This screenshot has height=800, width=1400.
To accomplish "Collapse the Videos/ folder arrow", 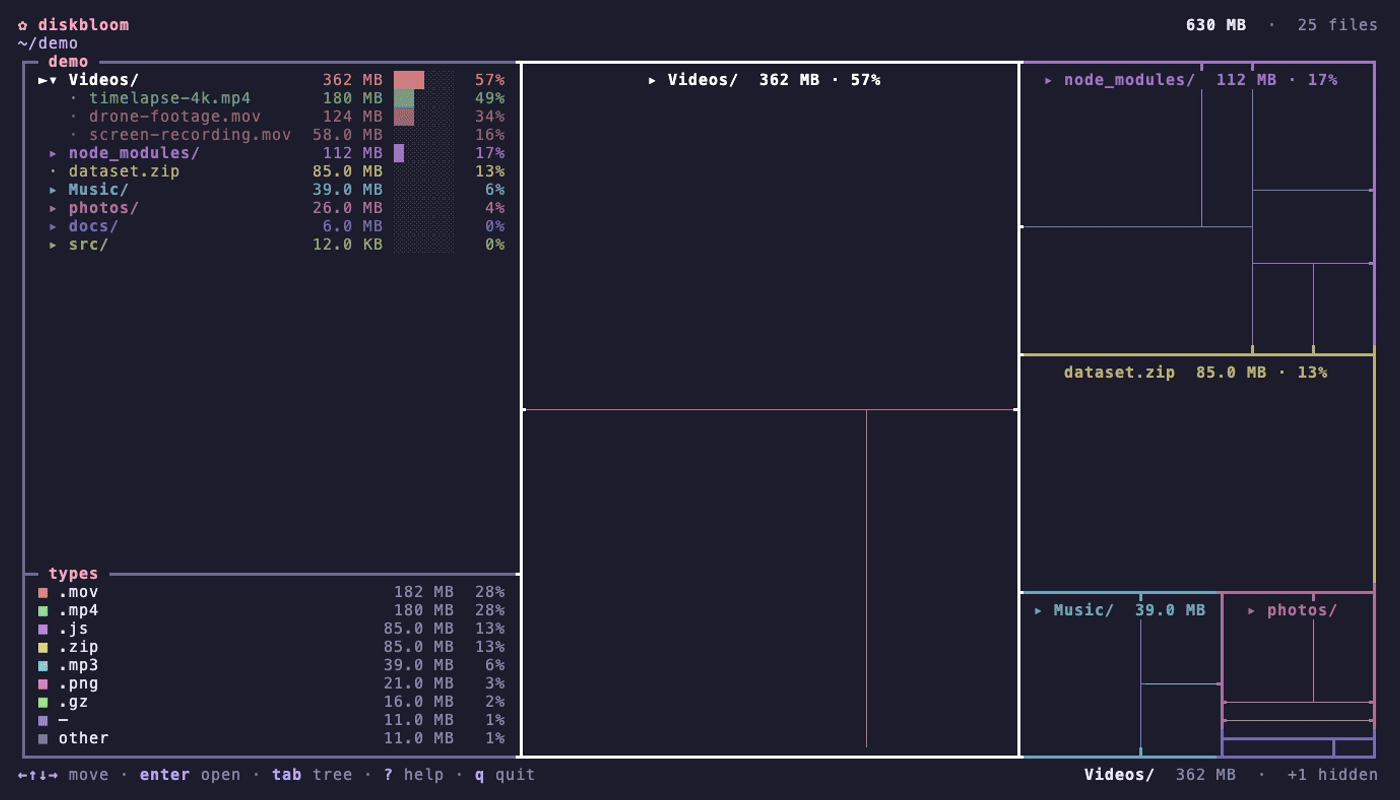I will [x=54, y=80].
